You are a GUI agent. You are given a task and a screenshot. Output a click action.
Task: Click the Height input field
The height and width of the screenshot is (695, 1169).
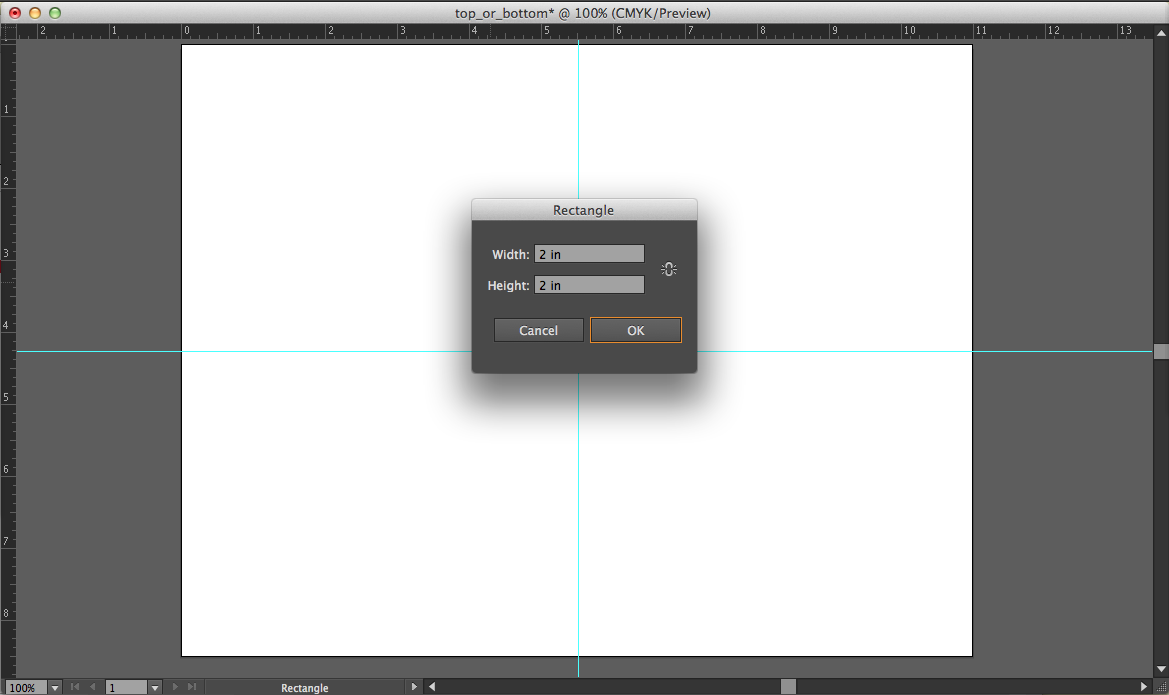589,285
